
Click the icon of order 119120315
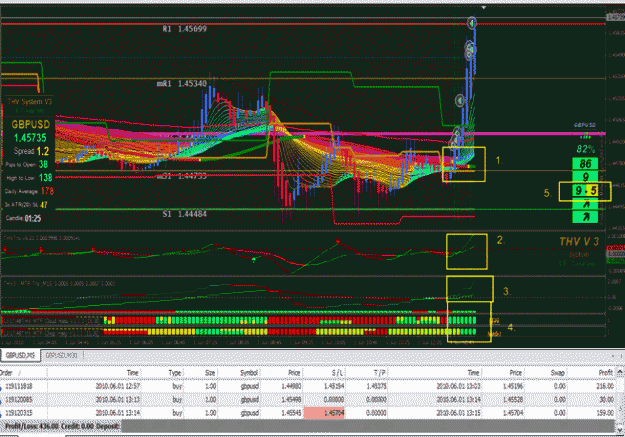(1, 413)
